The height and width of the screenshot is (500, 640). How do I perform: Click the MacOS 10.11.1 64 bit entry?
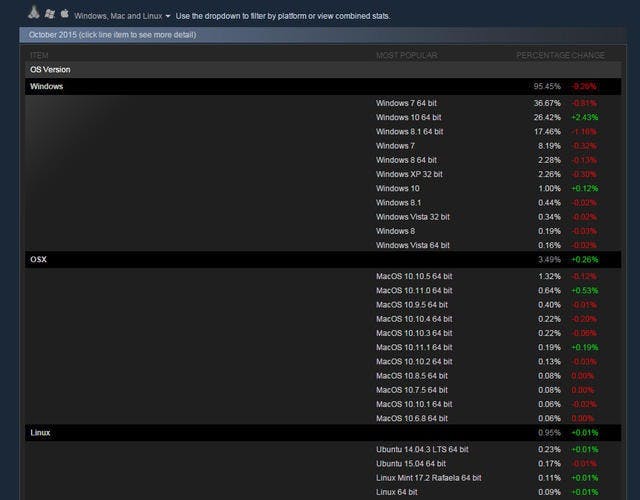tap(414, 347)
